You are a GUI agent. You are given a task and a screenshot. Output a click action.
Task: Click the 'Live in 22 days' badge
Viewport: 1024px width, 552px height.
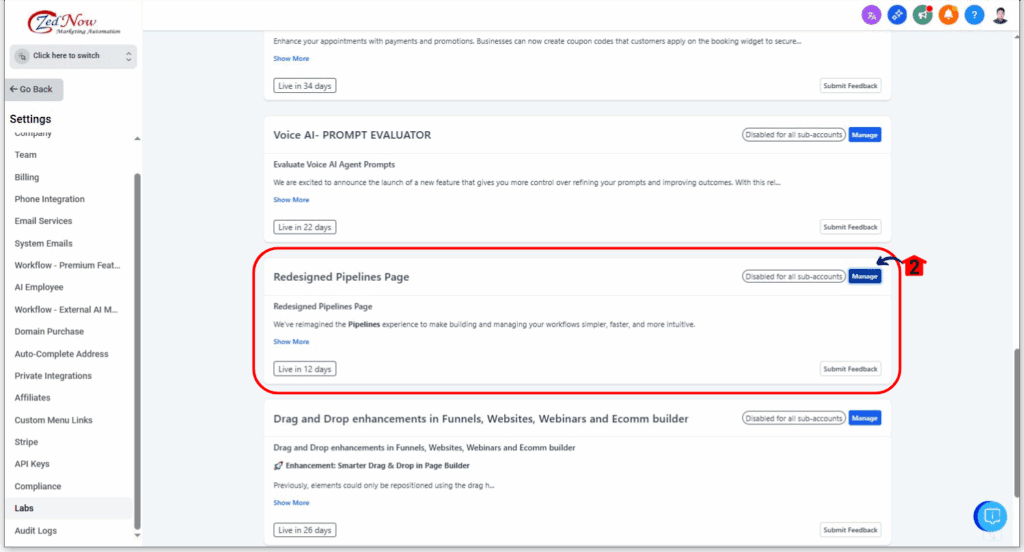(304, 227)
